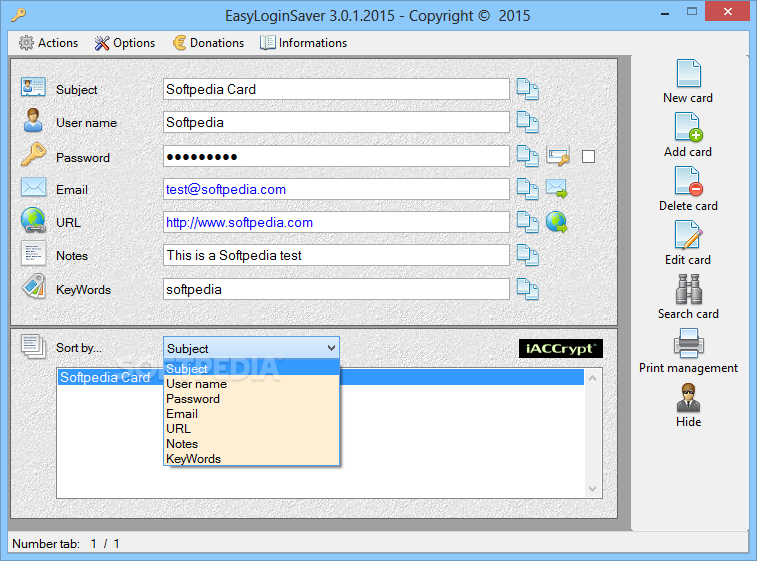Click the Edit card pencil icon

coord(688,235)
